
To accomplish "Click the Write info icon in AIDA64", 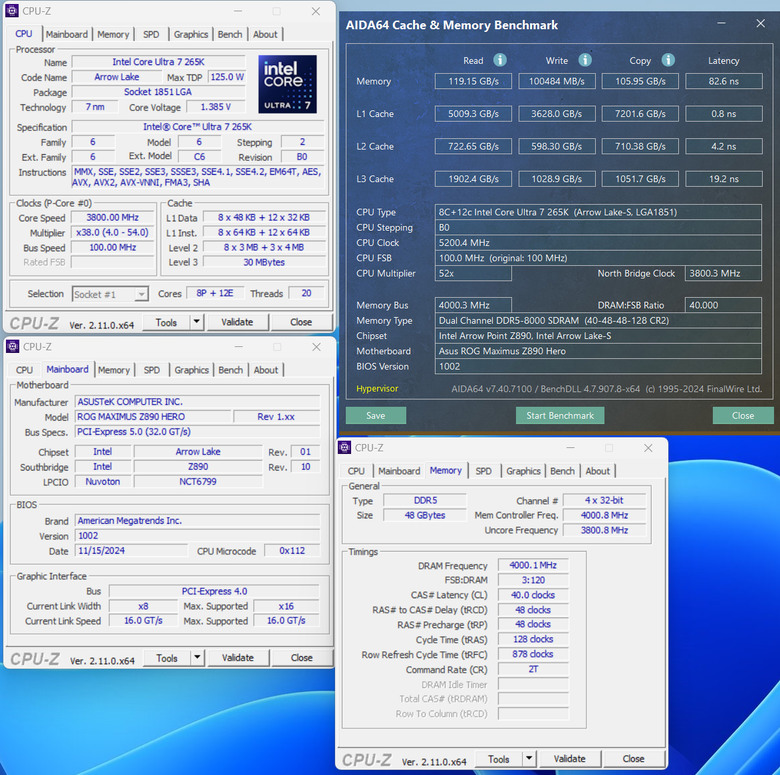I will (585, 60).
